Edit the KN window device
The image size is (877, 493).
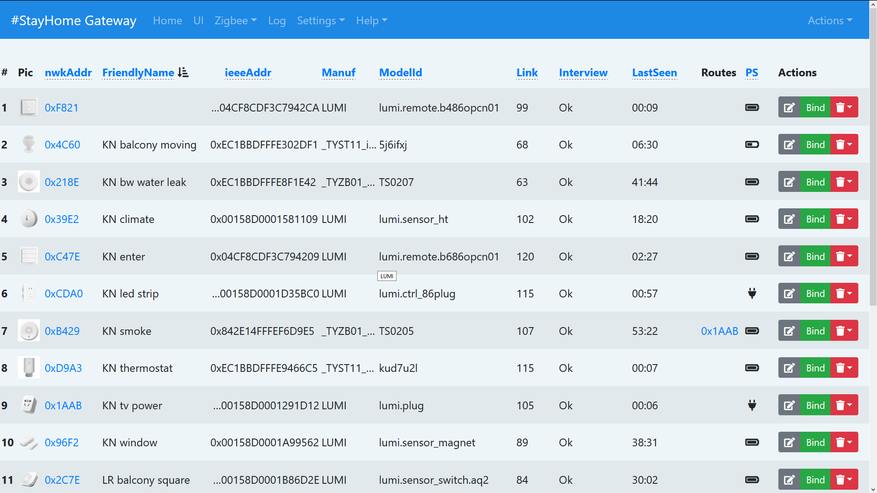pyautogui.click(x=789, y=442)
